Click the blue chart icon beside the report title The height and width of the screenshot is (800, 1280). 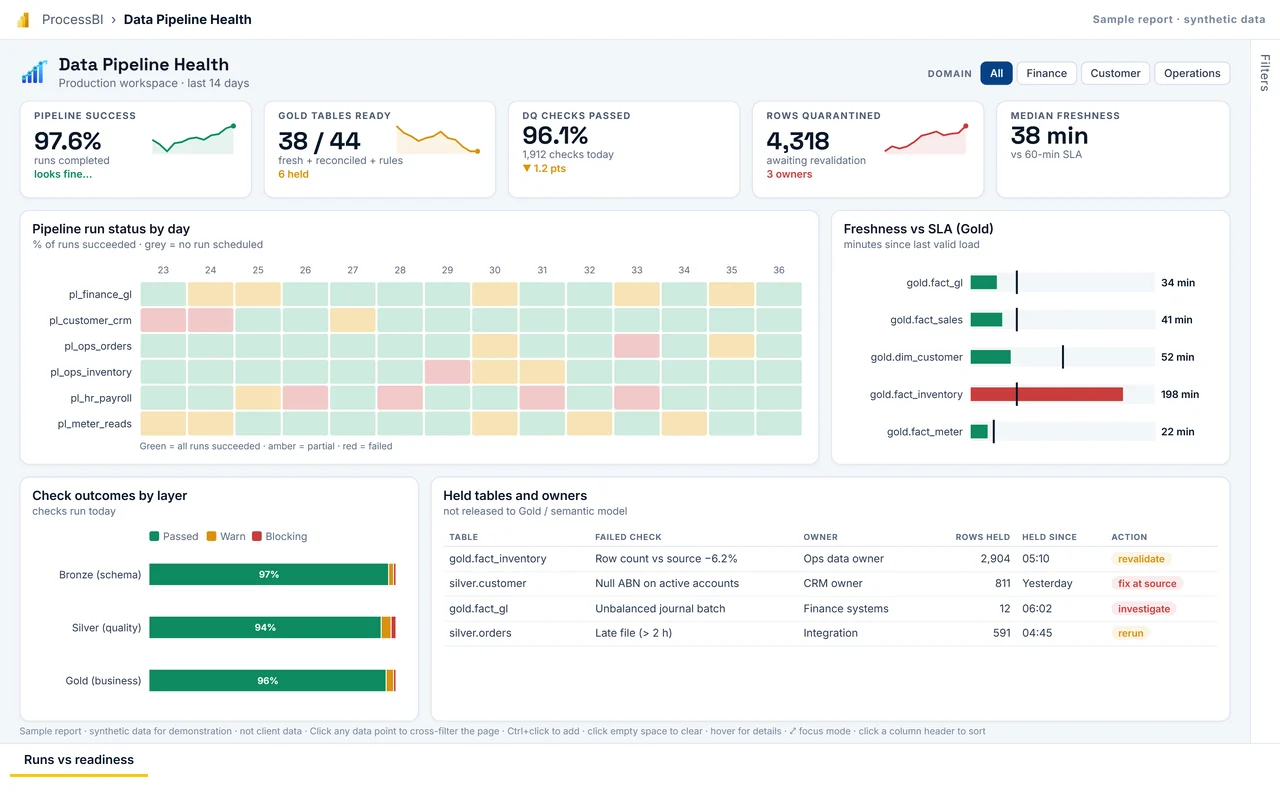pyautogui.click(x=34, y=72)
